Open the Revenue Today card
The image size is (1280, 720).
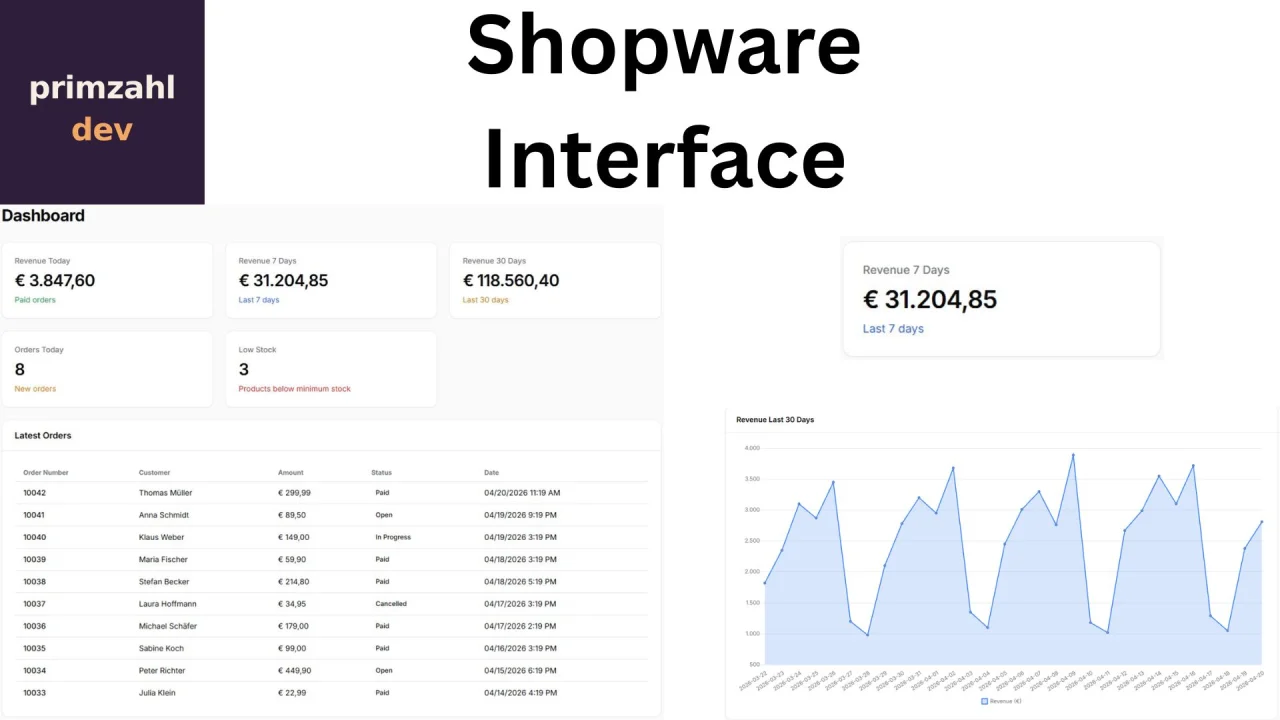click(107, 280)
